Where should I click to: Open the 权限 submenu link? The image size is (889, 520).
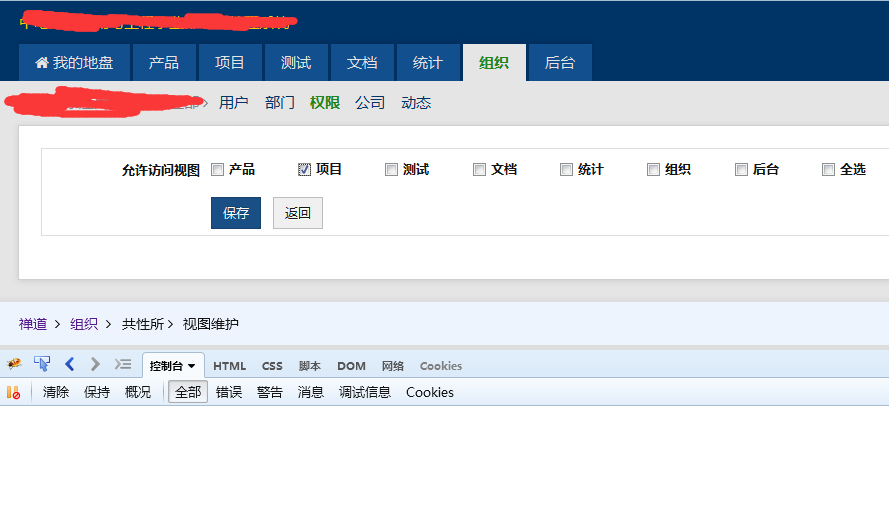pyautogui.click(x=325, y=103)
